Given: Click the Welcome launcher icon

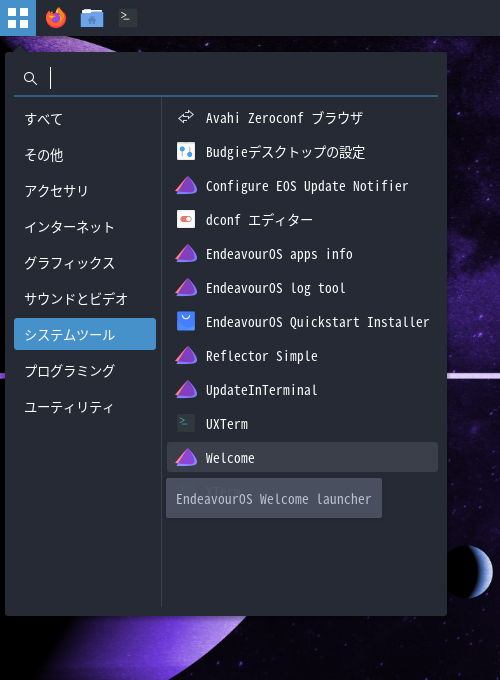Looking at the screenshot, I should [186, 457].
